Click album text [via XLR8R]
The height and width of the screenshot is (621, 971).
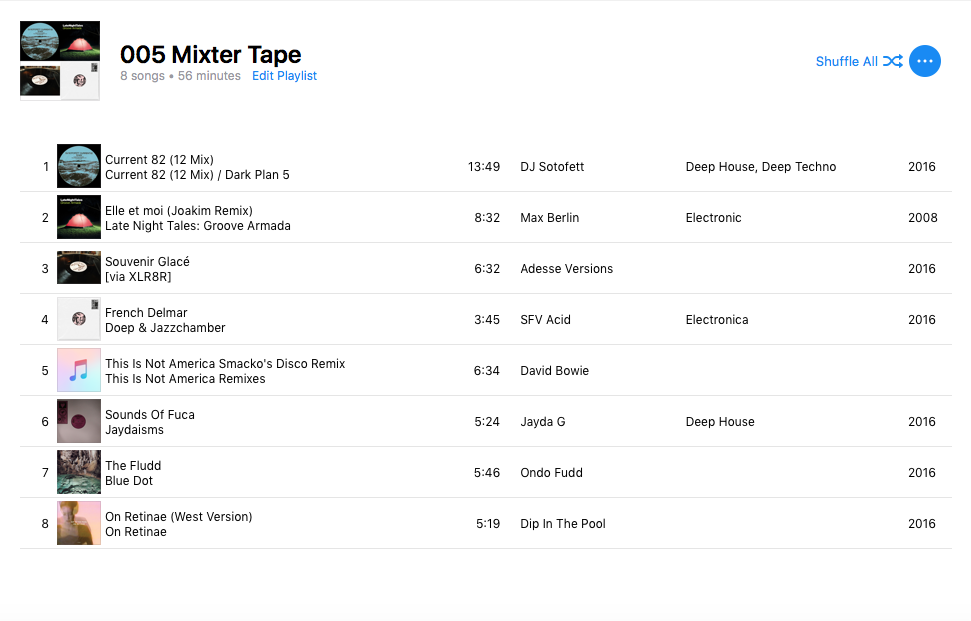tap(137, 277)
